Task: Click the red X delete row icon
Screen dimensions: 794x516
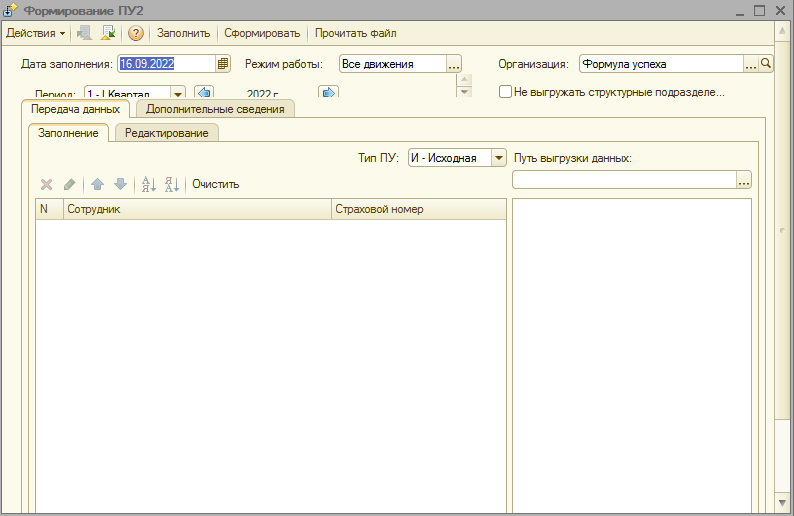Action: (x=46, y=184)
